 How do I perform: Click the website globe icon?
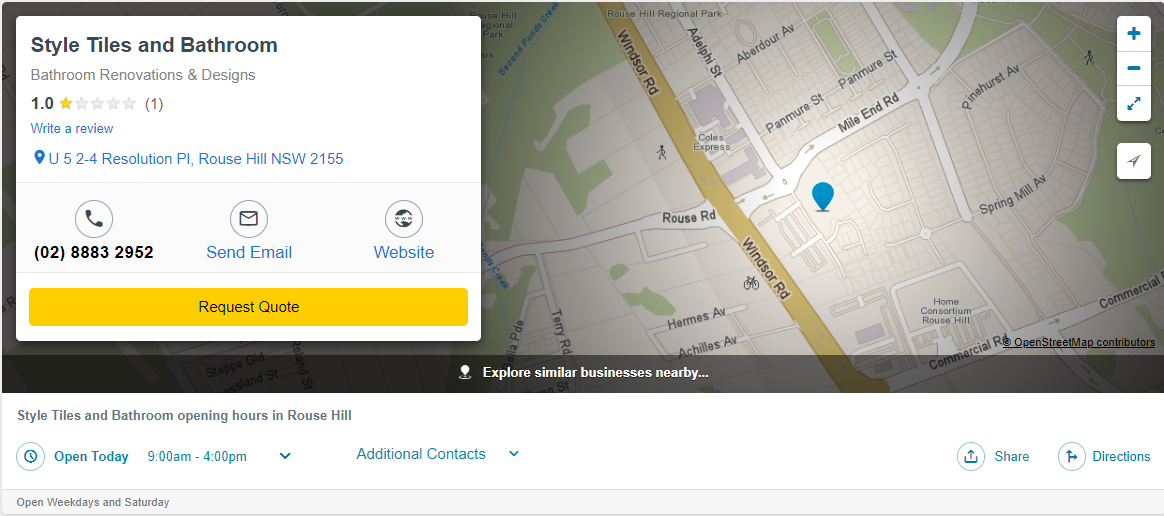coord(404,218)
